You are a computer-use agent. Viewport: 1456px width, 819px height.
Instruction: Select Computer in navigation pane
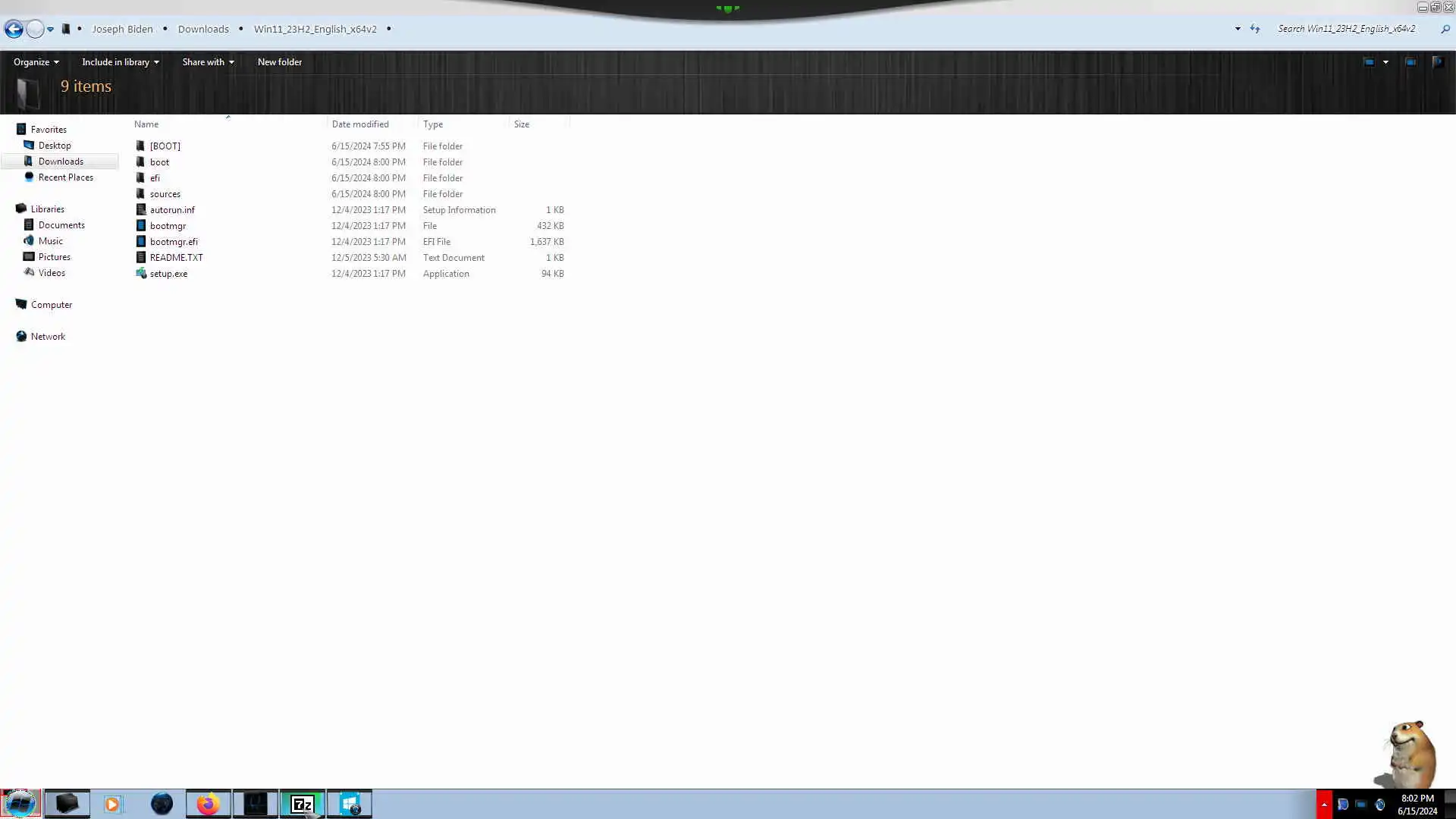(51, 305)
